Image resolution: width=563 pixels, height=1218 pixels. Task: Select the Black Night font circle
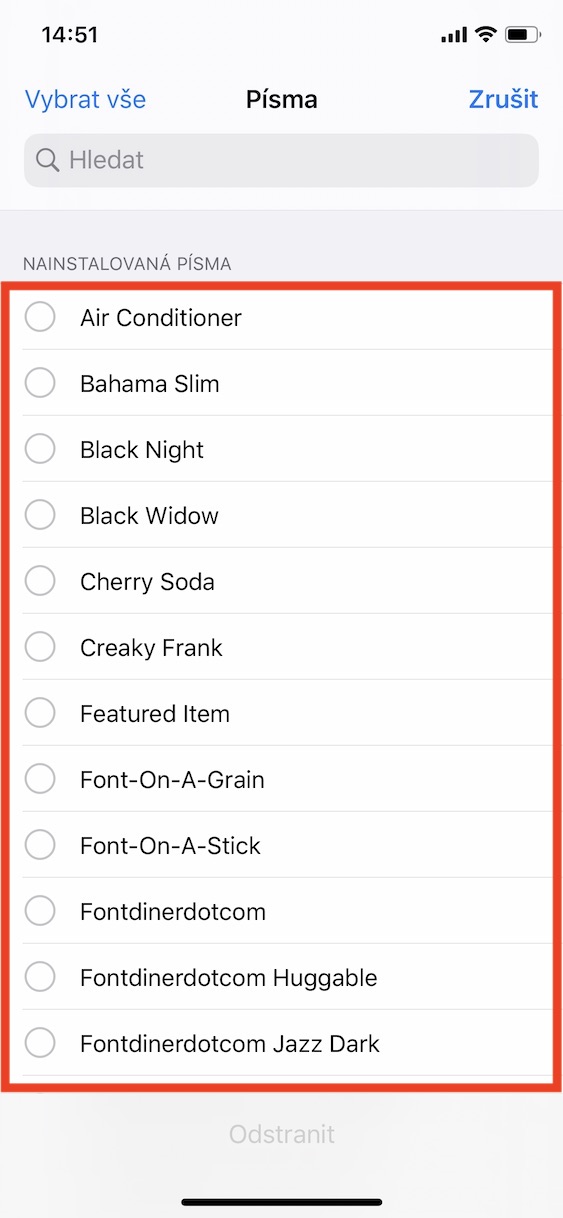coord(40,449)
